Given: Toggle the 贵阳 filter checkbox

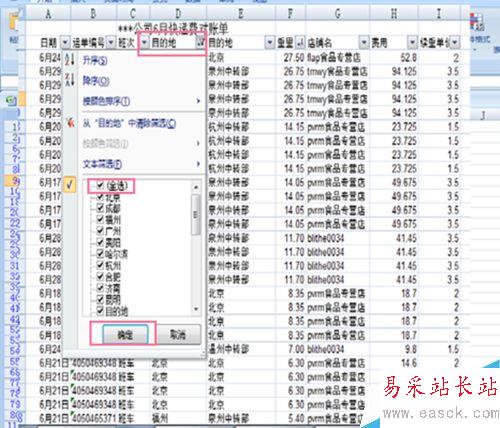Looking at the screenshot, I should pos(100,242).
